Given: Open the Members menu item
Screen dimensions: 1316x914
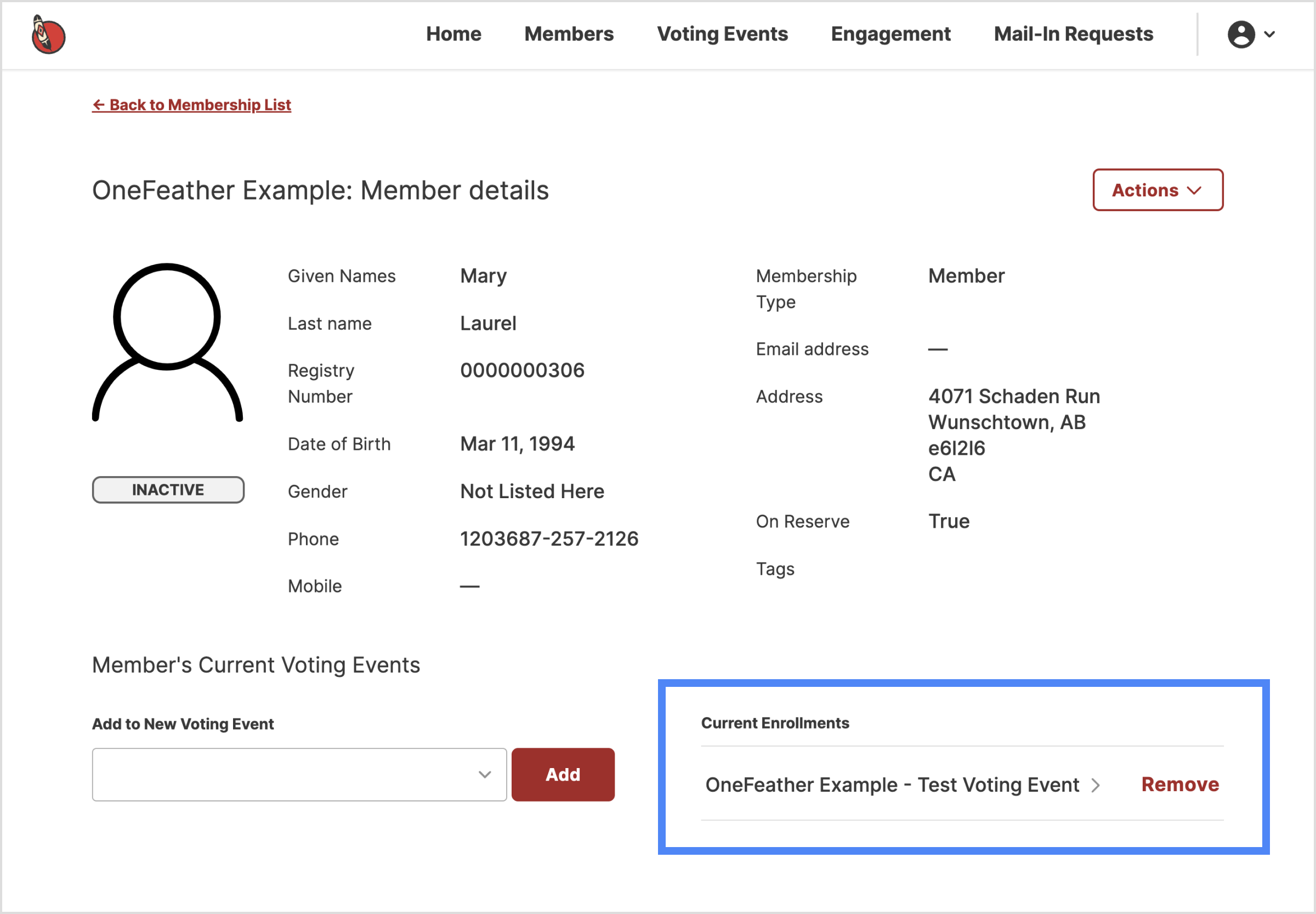Looking at the screenshot, I should tap(569, 34).
